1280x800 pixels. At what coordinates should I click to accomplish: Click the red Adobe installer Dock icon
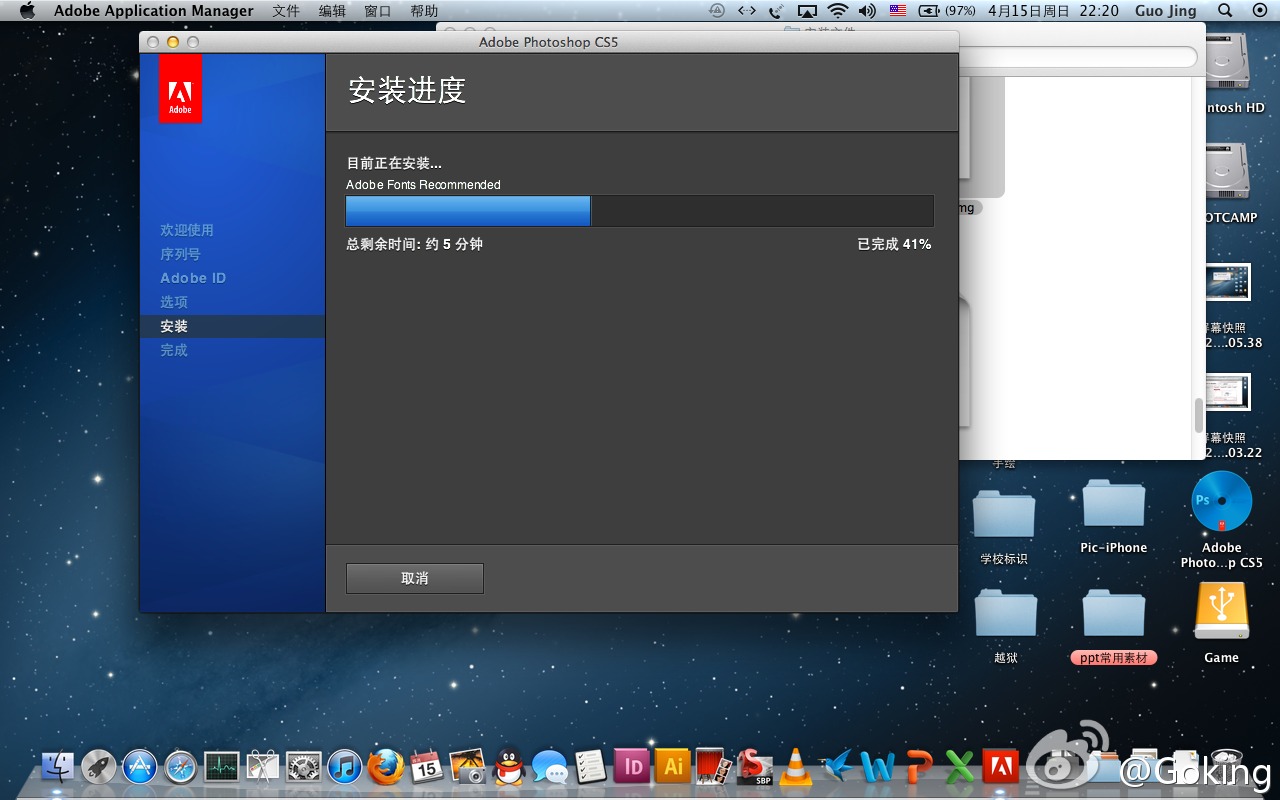point(1001,767)
